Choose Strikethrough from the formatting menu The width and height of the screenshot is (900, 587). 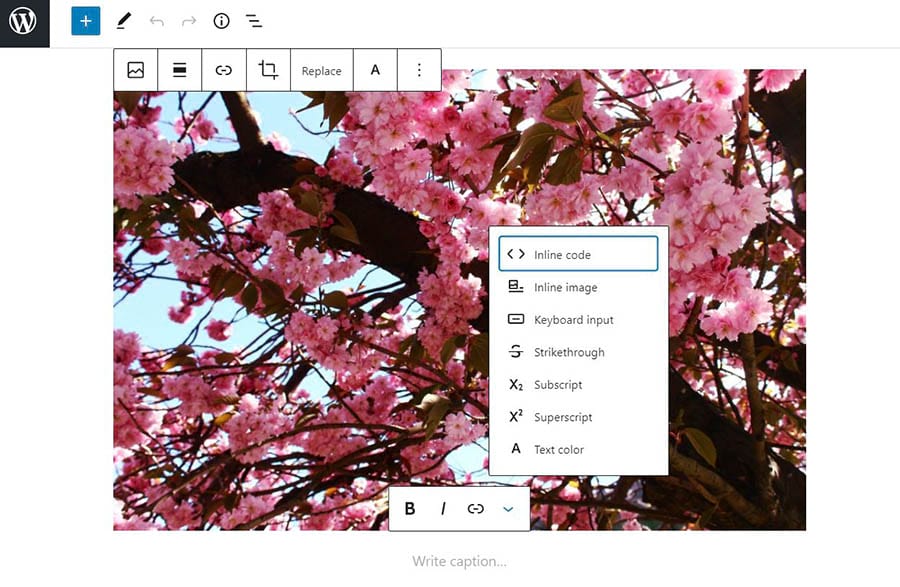click(x=568, y=352)
